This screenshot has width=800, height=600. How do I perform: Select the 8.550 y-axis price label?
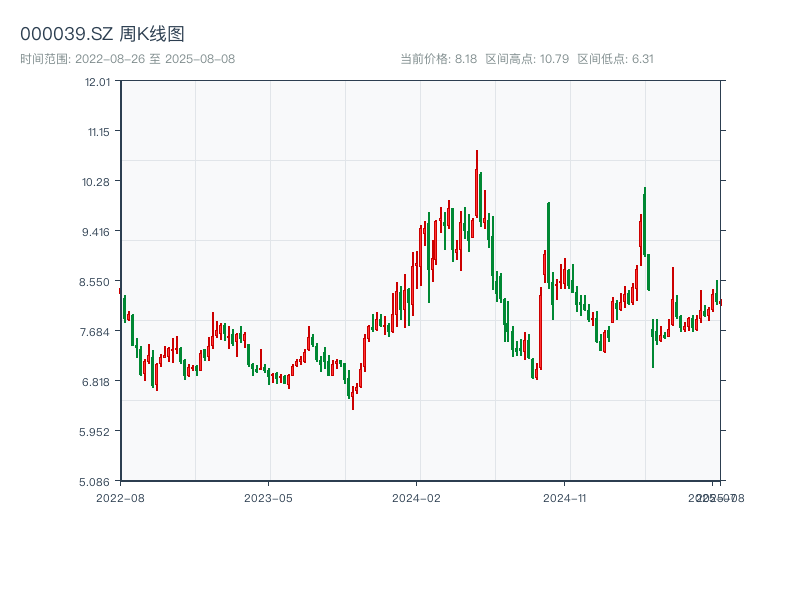coord(97,282)
